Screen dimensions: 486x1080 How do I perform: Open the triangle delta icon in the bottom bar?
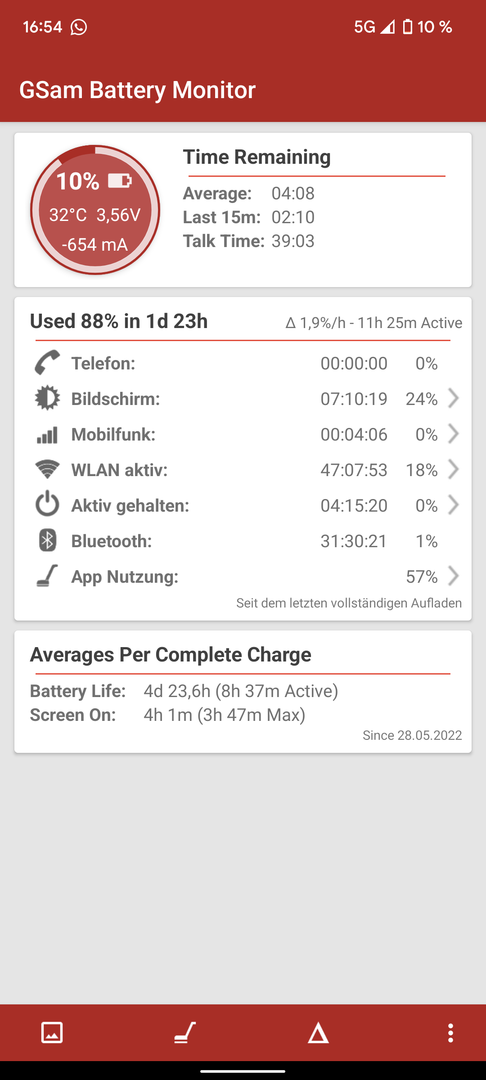(x=317, y=1032)
